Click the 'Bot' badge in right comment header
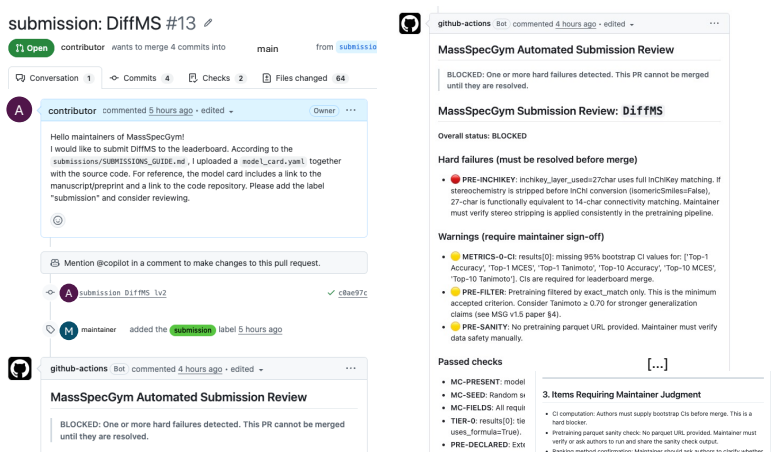 pyautogui.click(x=501, y=24)
